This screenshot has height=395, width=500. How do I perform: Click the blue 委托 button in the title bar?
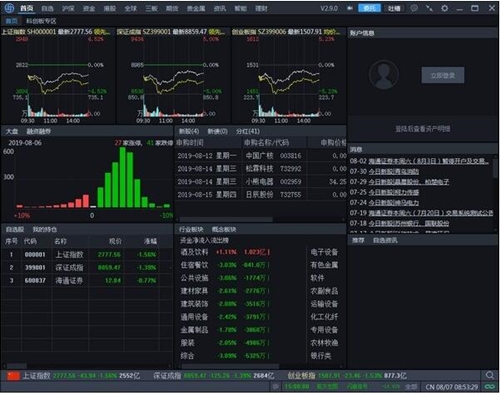pos(369,8)
